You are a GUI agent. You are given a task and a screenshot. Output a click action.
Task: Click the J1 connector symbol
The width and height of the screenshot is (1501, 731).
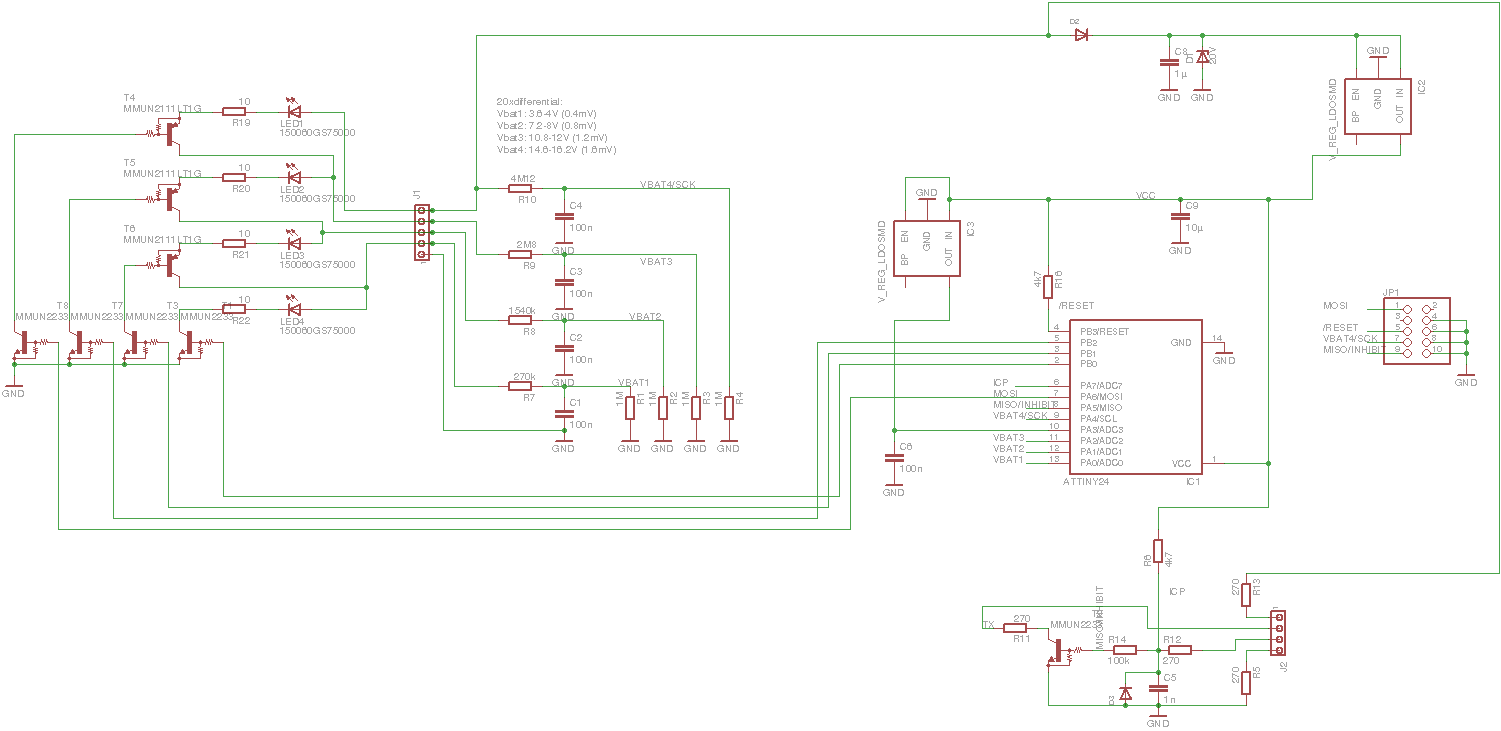[x=422, y=233]
